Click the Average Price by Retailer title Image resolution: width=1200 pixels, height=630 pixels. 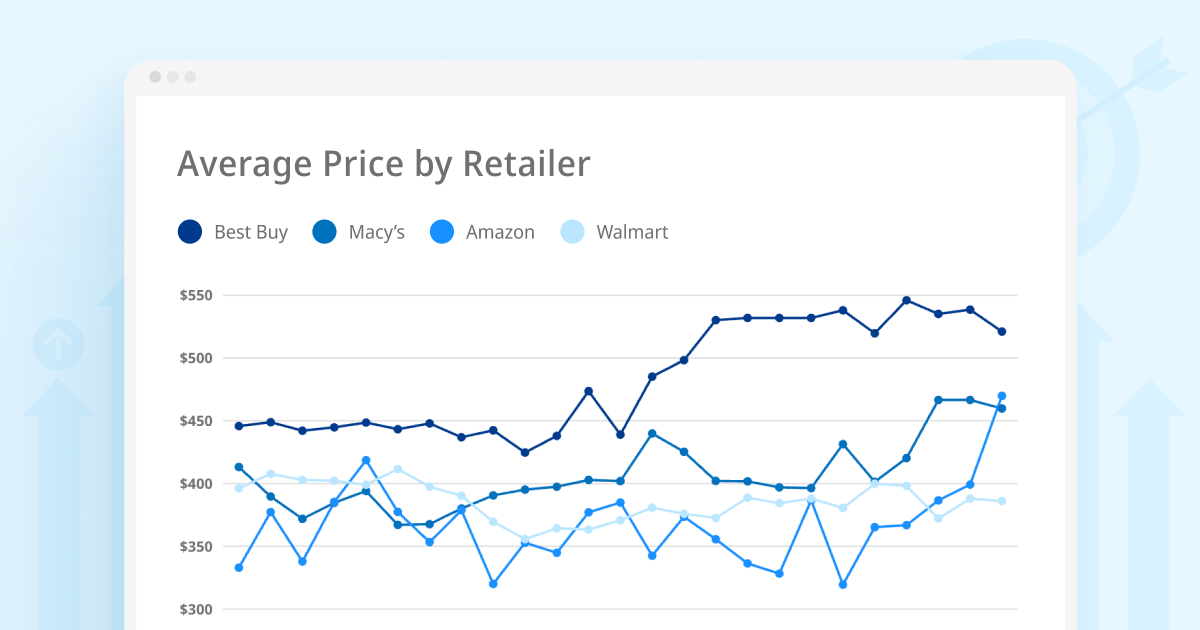[x=383, y=164]
